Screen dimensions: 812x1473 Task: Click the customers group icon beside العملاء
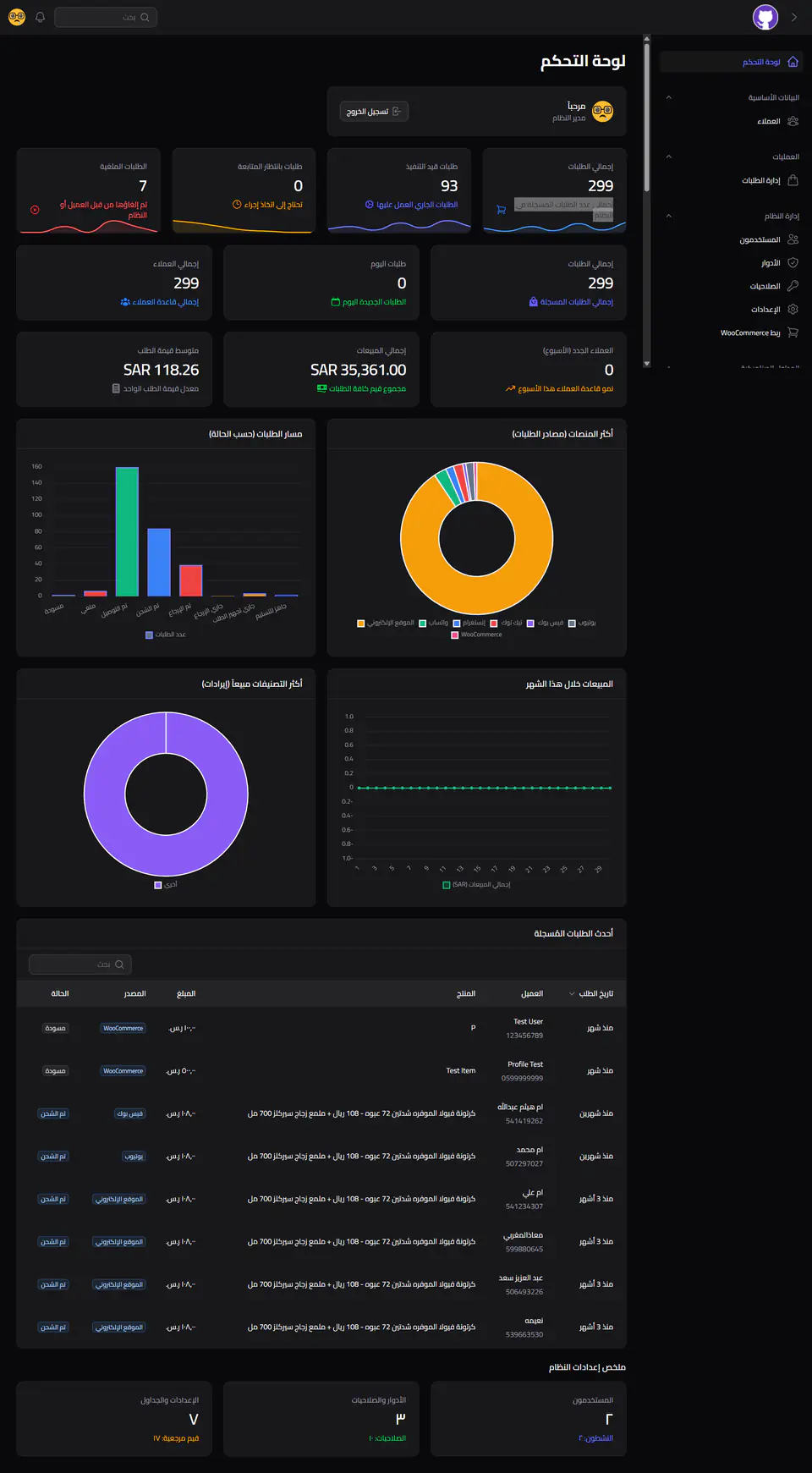pyautogui.click(x=793, y=121)
